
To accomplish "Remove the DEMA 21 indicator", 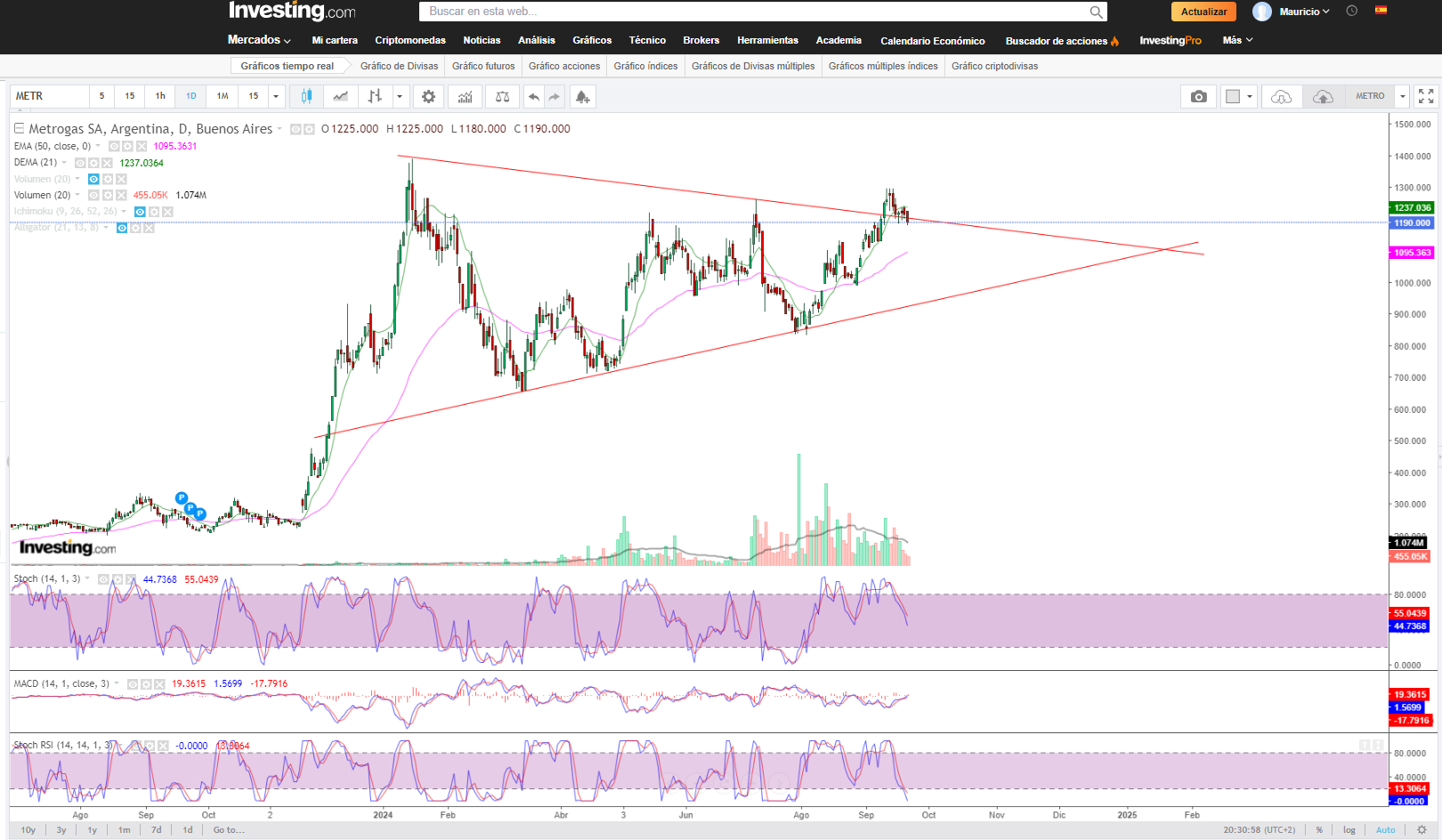I will pyautogui.click(x=107, y=163).
